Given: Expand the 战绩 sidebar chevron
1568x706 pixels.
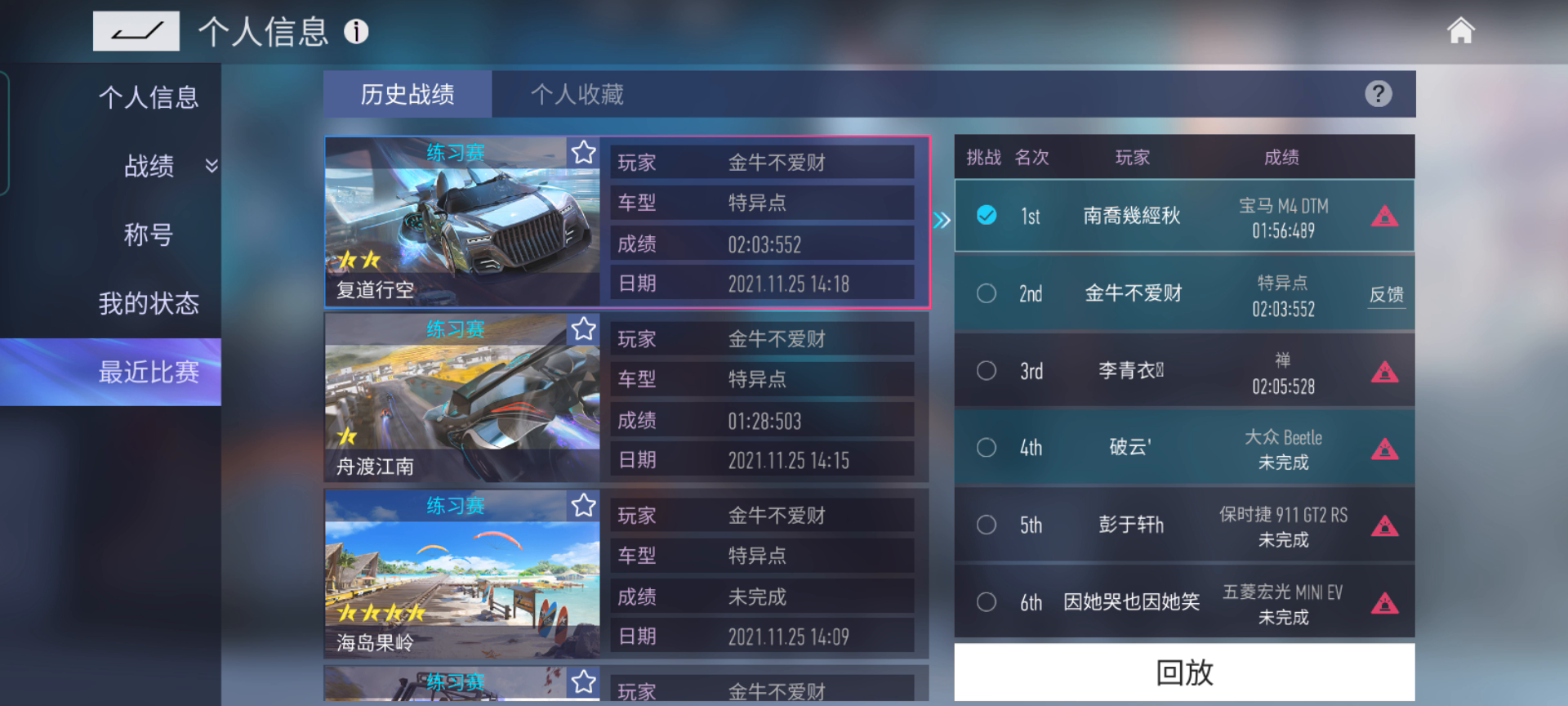Looking at the screenshot, I should (212, 166).
